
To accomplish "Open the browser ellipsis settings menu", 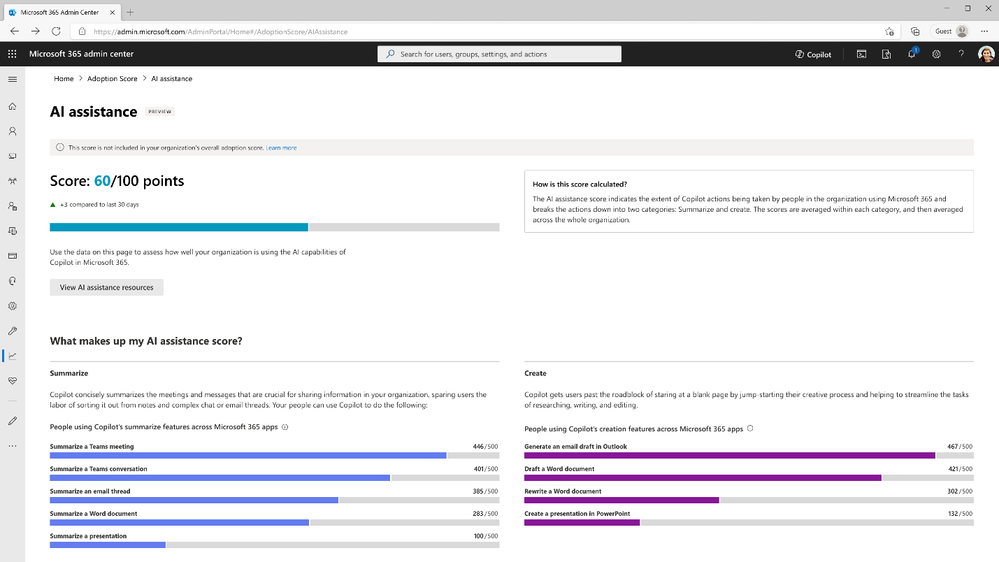I will pyautogui.click(x=984, y=31).
